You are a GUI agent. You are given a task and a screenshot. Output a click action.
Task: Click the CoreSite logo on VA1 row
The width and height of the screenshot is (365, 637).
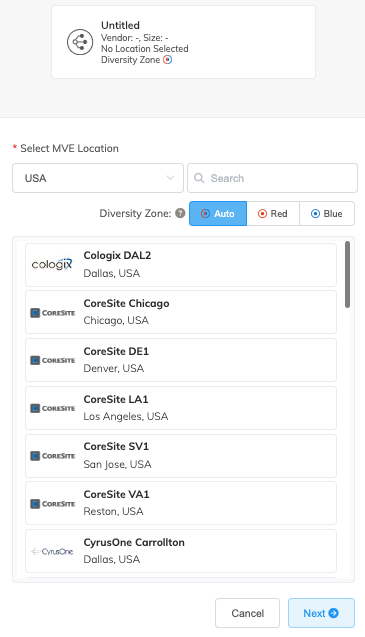(x=53, y=504)
